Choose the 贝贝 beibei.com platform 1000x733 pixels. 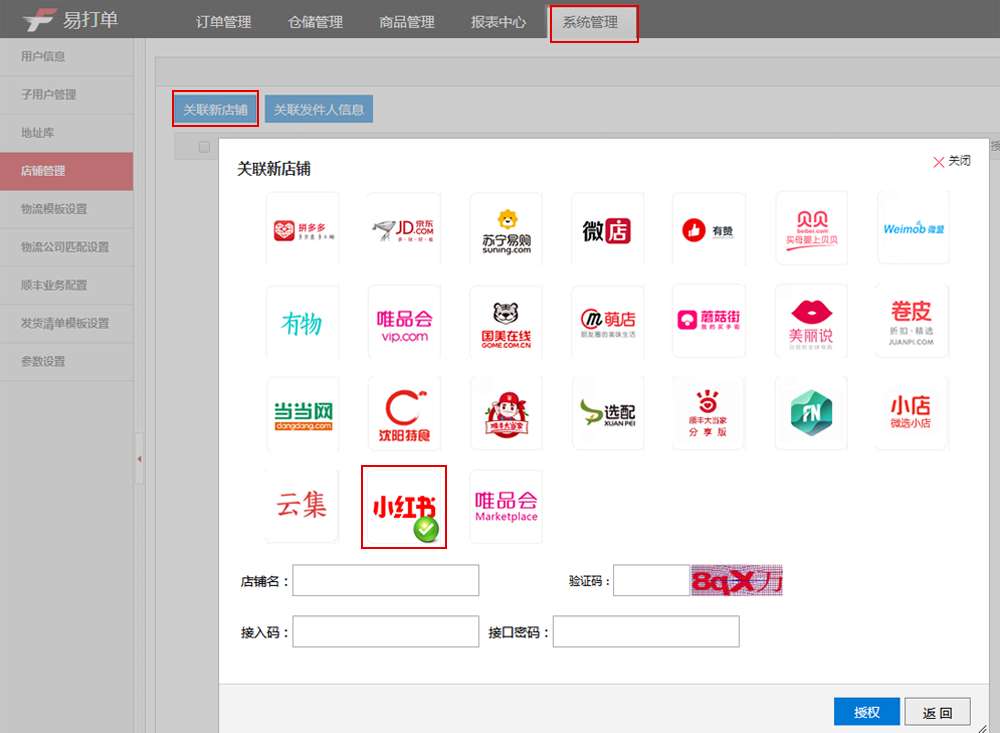(811, 228)
